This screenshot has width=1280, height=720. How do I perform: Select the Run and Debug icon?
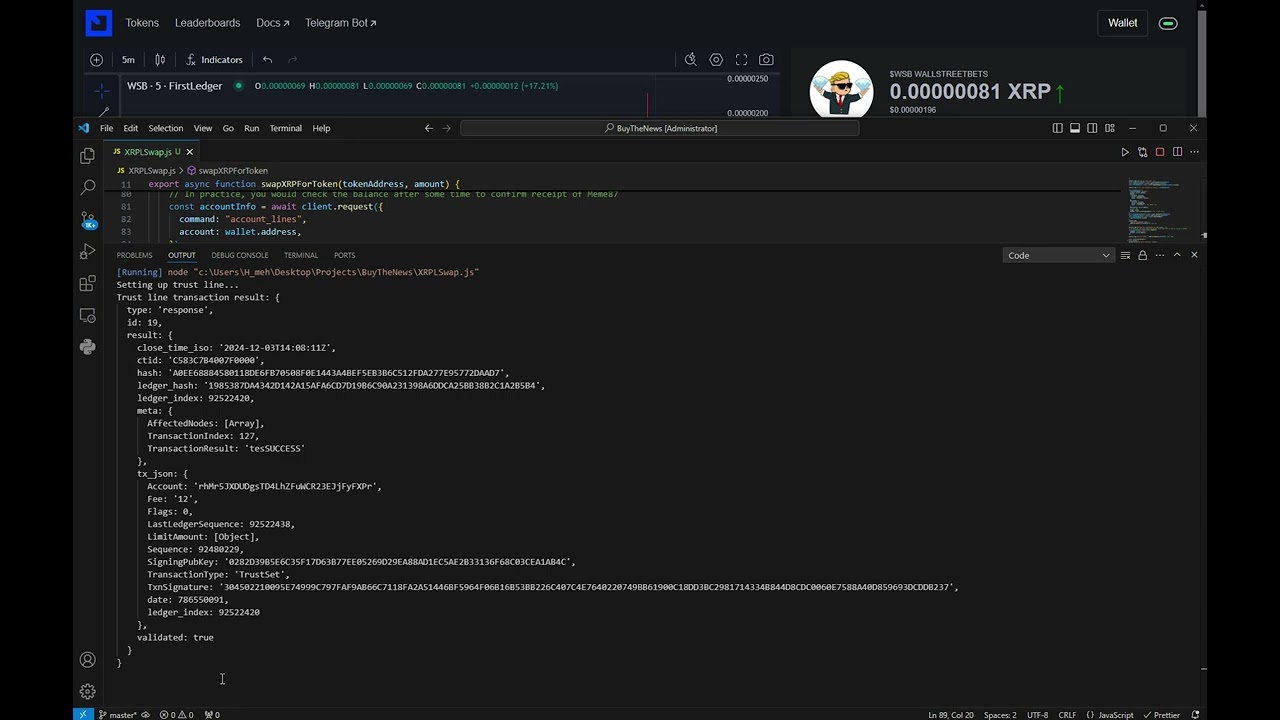[x=87, y=252]
